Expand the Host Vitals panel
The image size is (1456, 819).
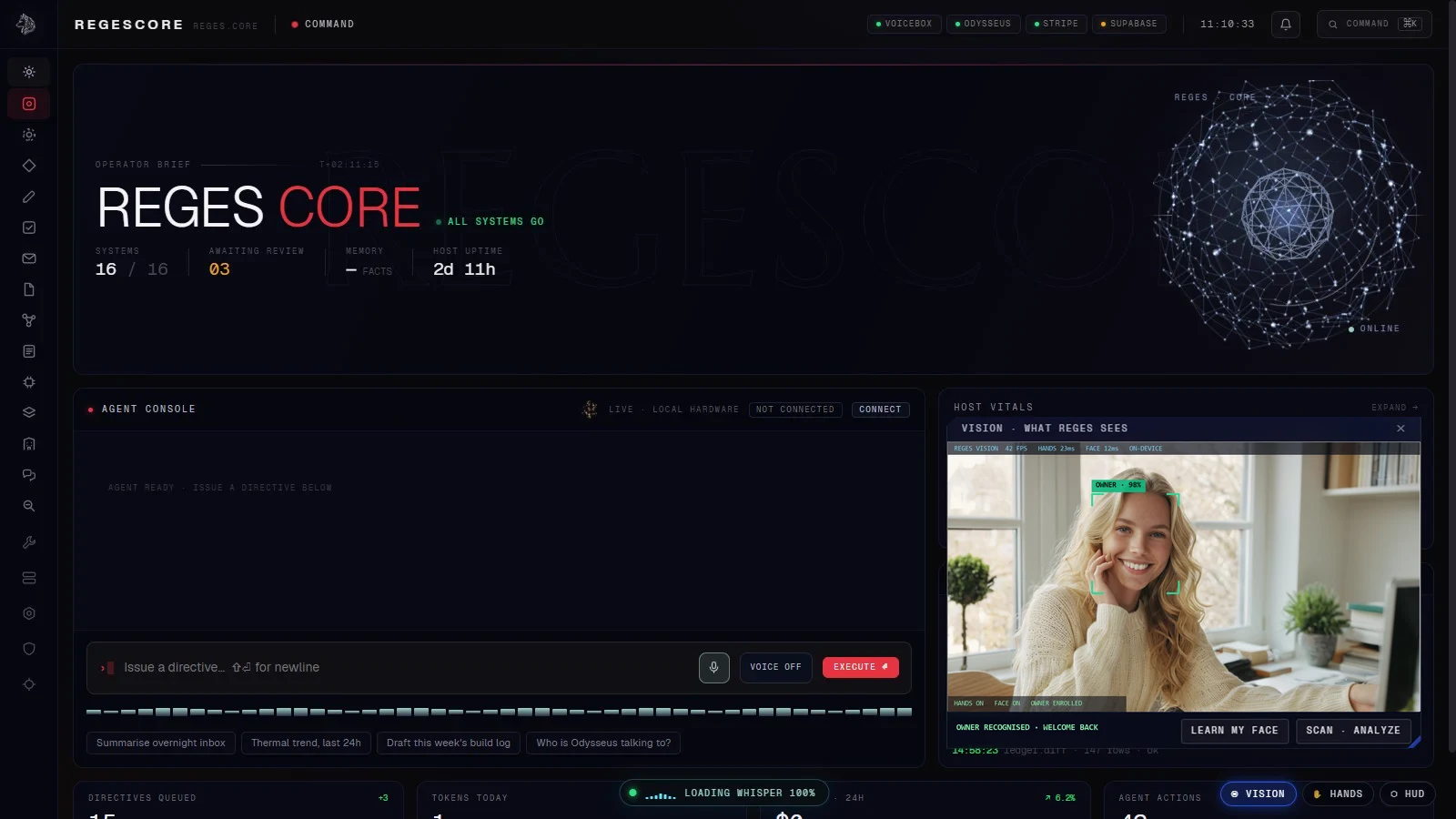pyautogui.click(x=1395, y=407)
